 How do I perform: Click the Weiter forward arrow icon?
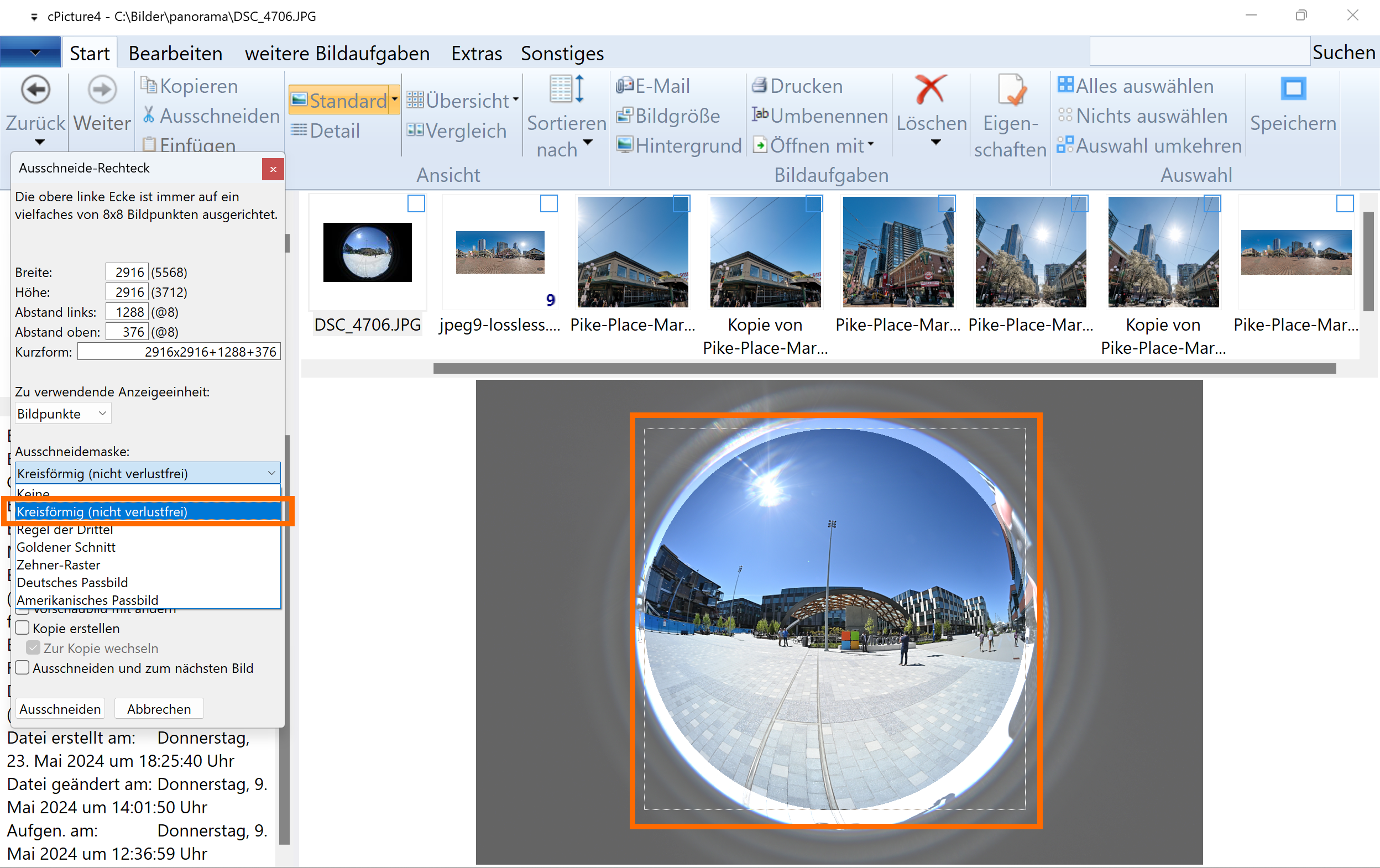102,90
